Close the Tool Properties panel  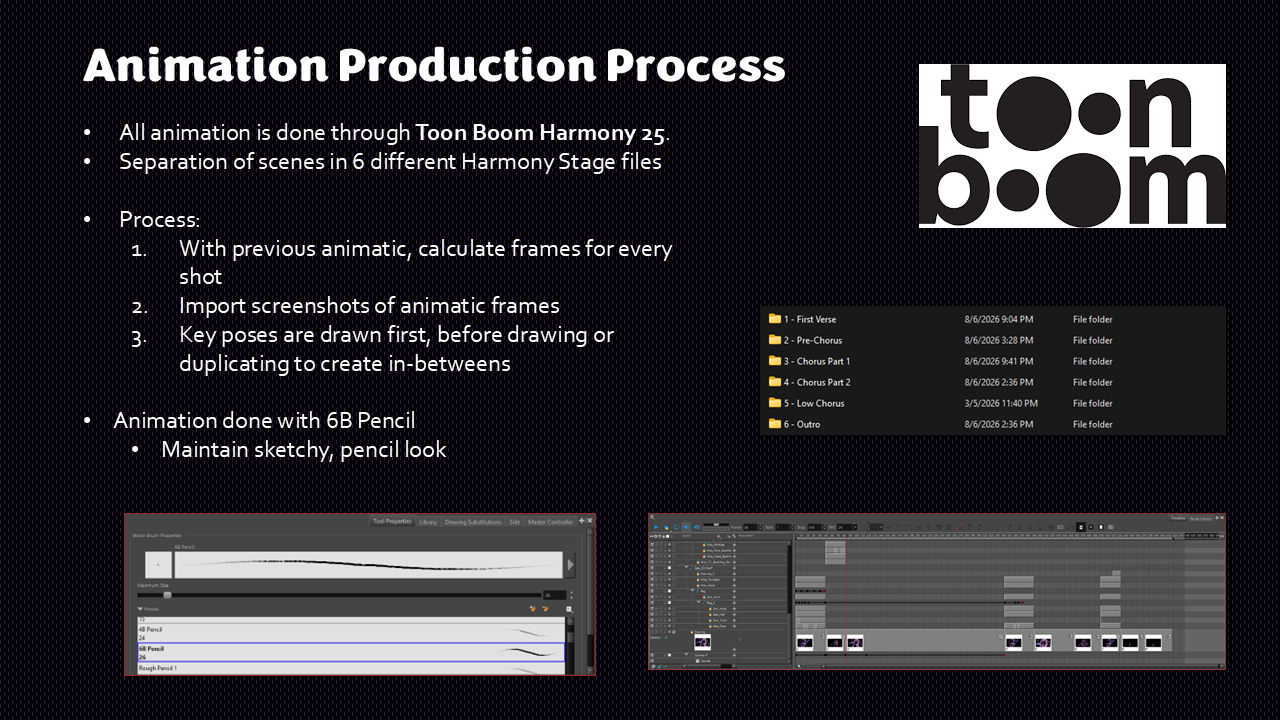coord(590,521)
